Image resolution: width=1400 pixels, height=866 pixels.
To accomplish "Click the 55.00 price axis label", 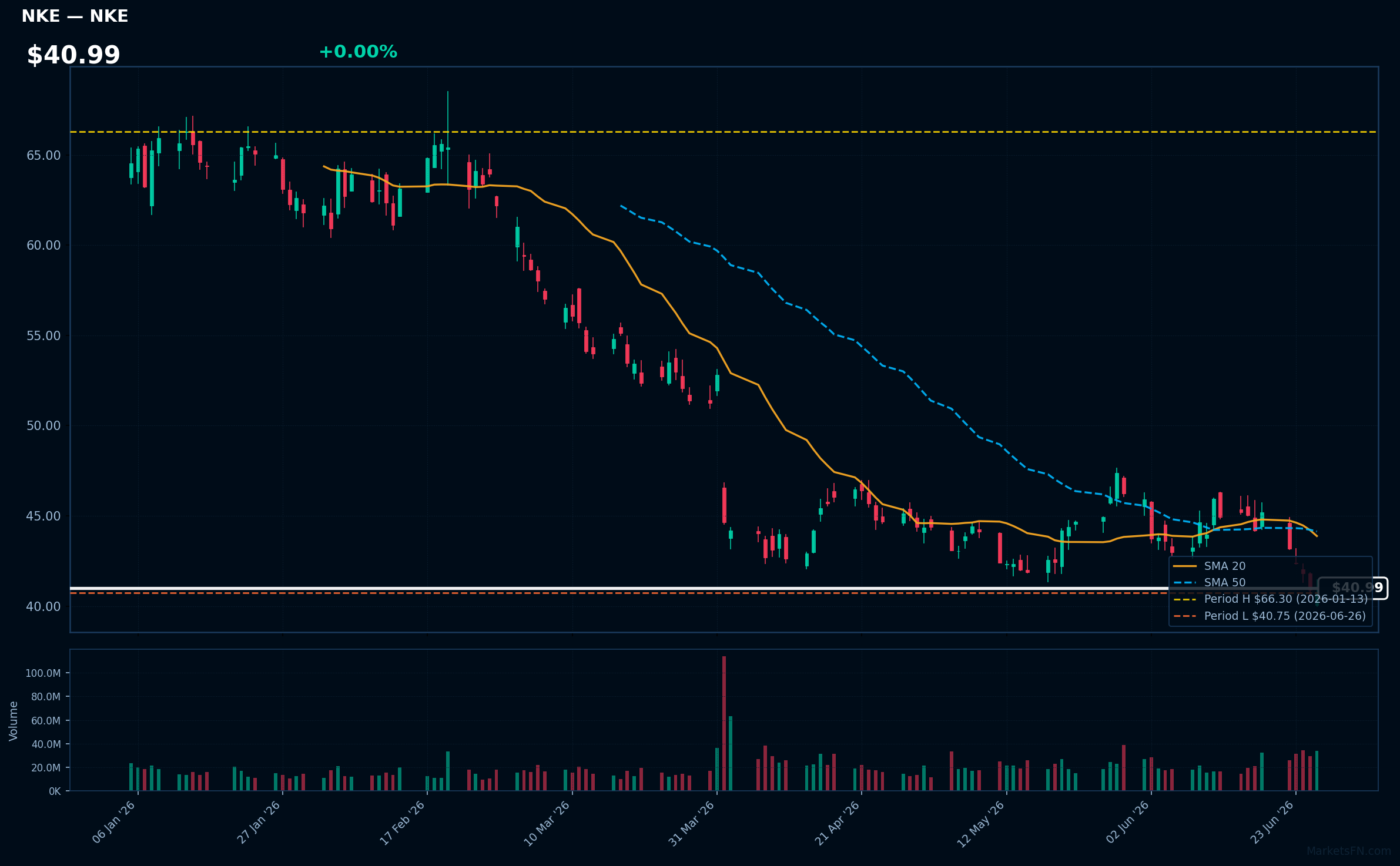I will (x=43, y=336).
